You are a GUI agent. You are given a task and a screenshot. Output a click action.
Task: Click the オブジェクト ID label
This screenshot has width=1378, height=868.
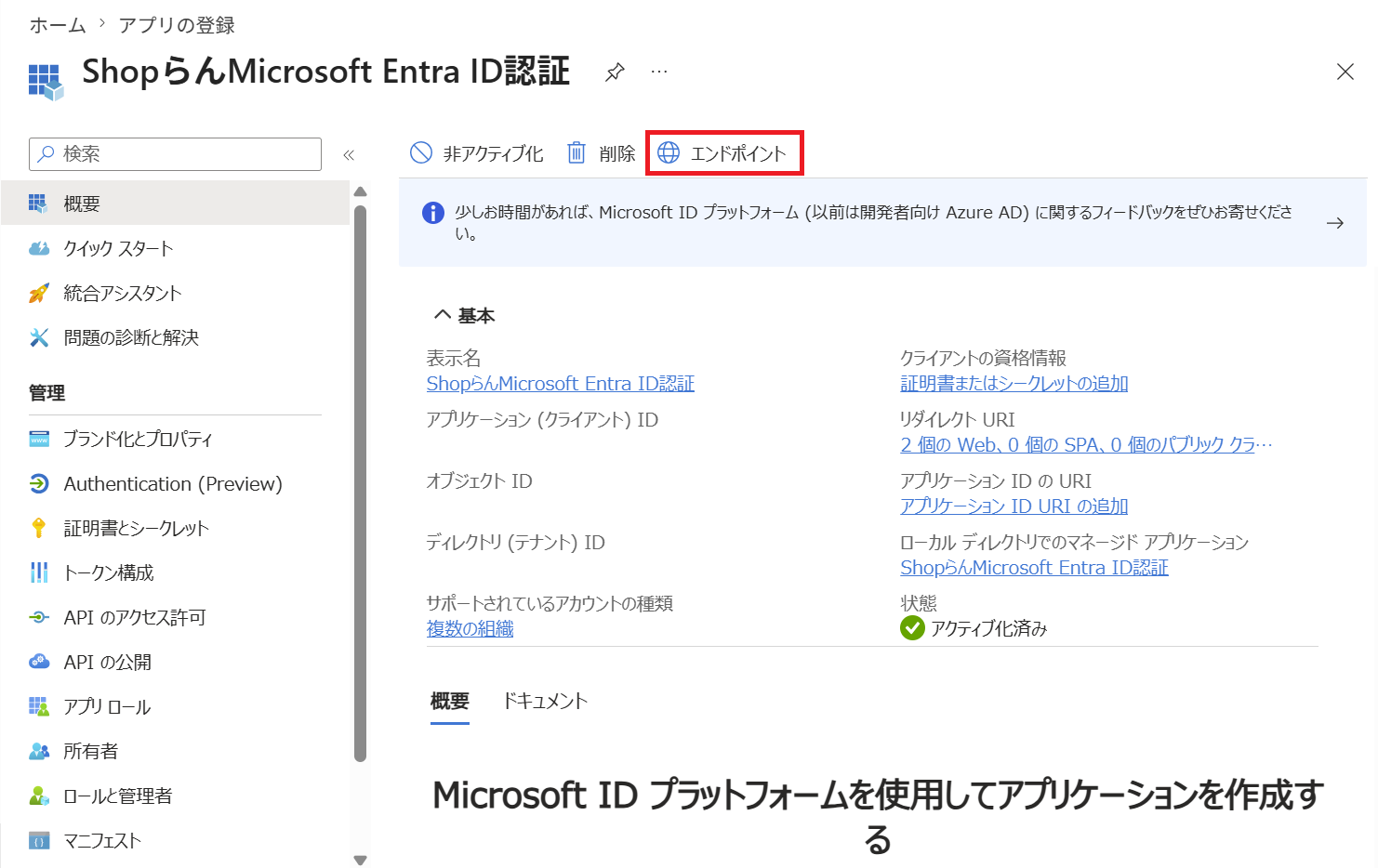coord(479,481)
